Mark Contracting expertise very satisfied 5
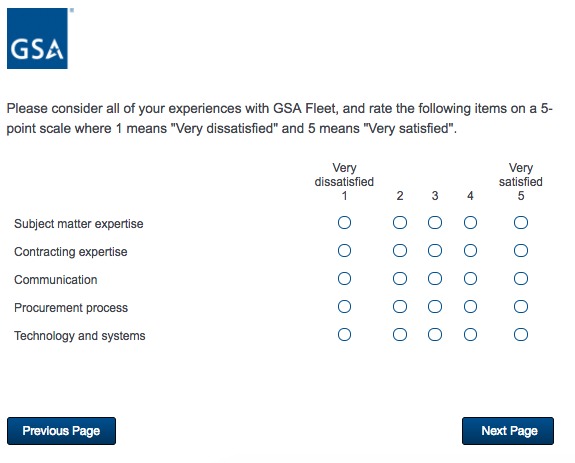575x463 pixels. click(521, 251)
